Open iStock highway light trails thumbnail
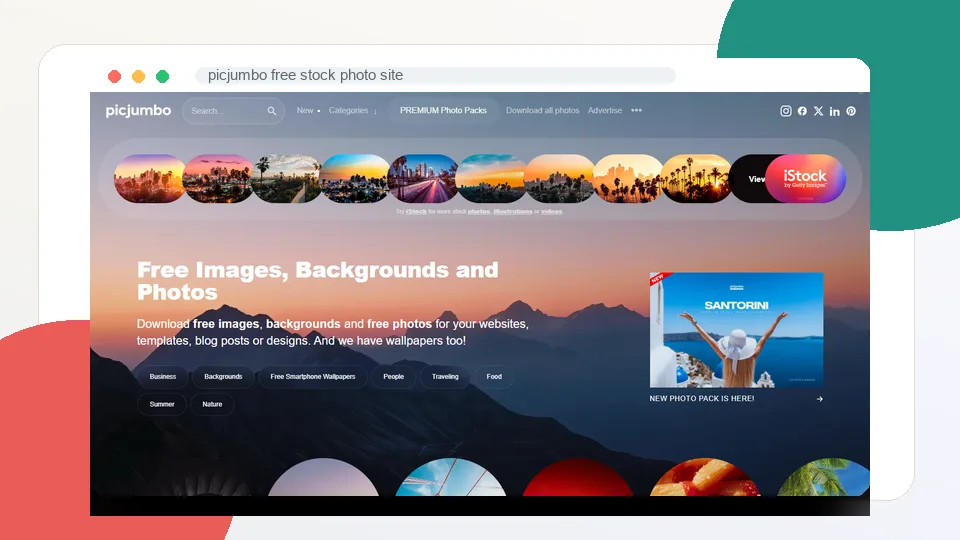Image resolution: width=960 pixels, height=540 pixels. click(x=423, y=178)
